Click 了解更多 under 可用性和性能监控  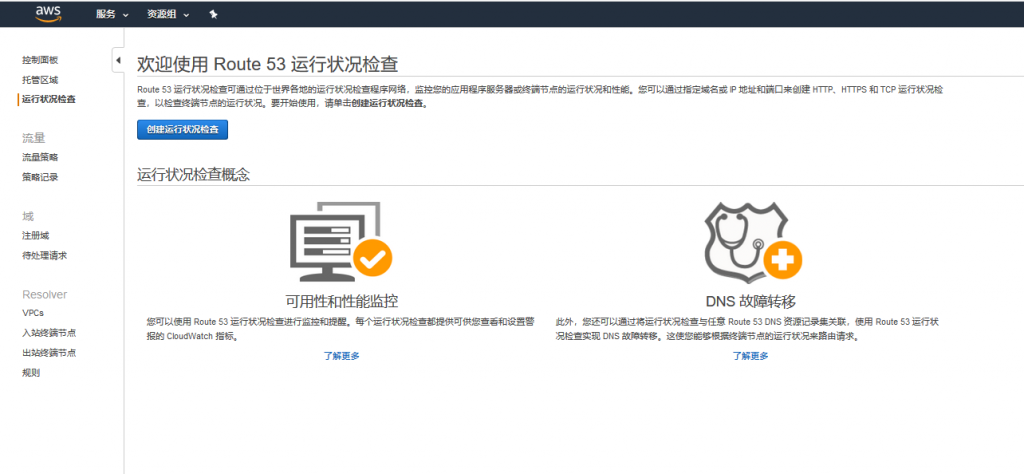tap(342, 356)
